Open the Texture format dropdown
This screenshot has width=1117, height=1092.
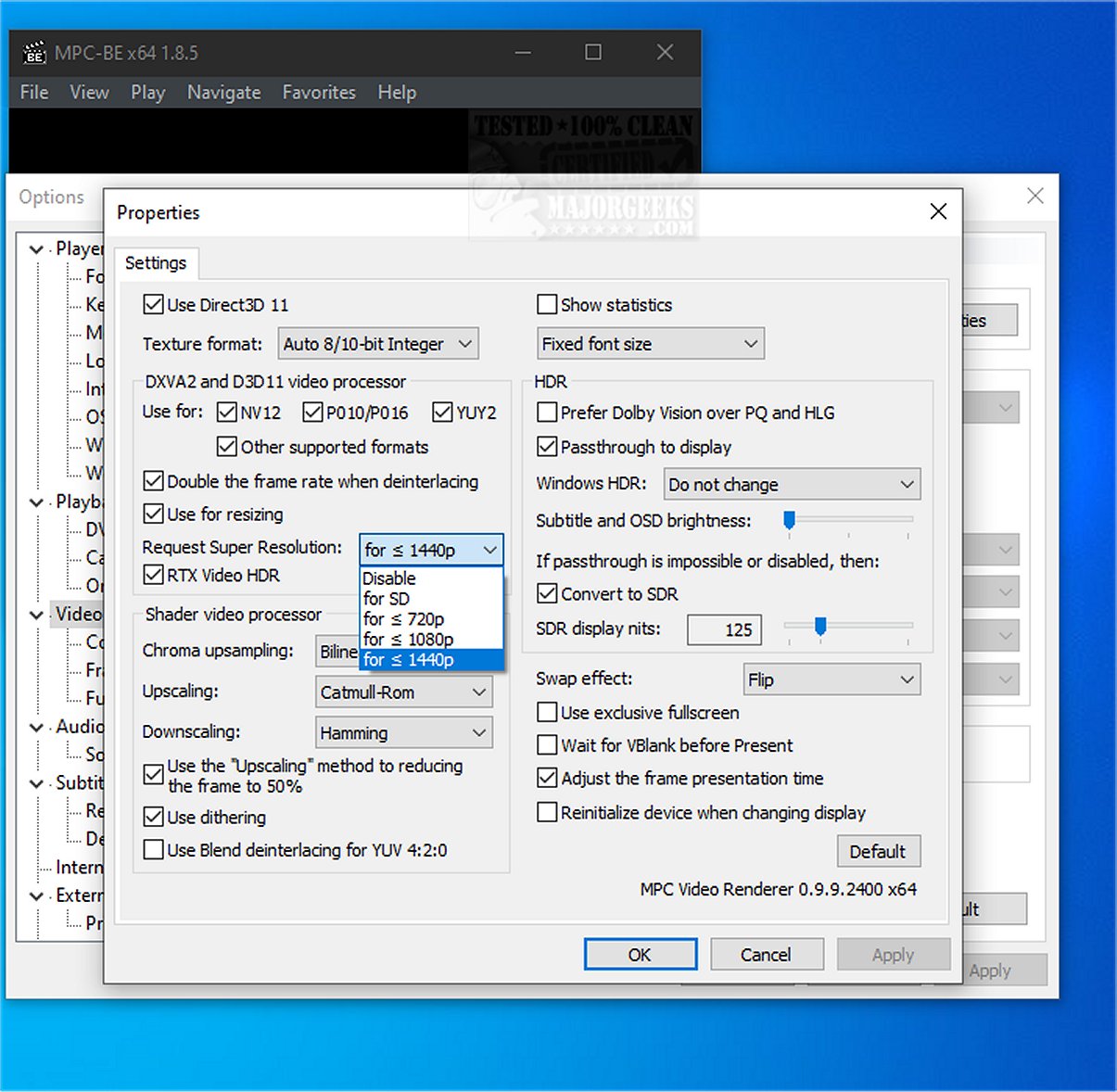(378, 344)
